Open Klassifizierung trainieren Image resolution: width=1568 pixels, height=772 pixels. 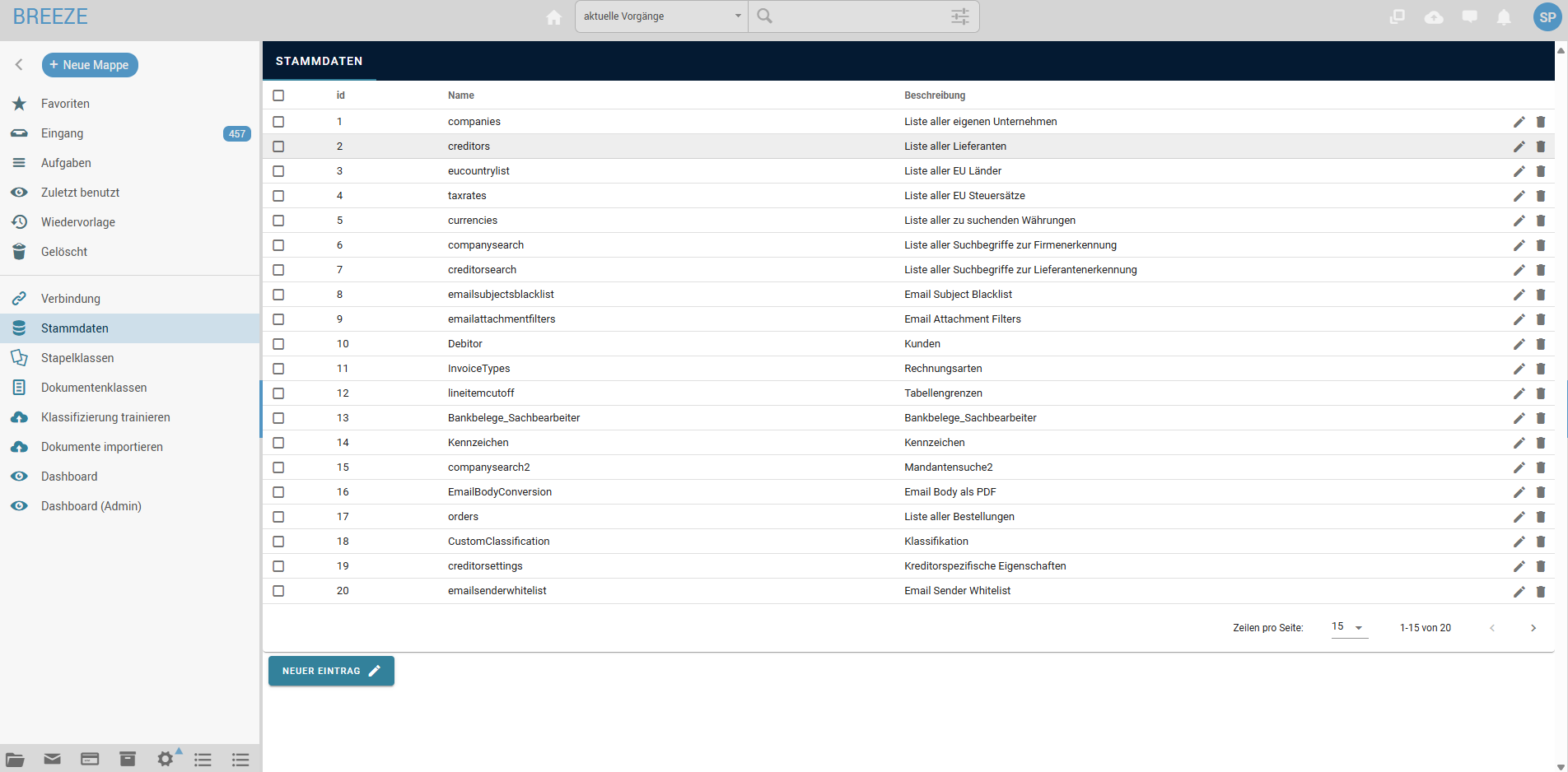point(130,417)
